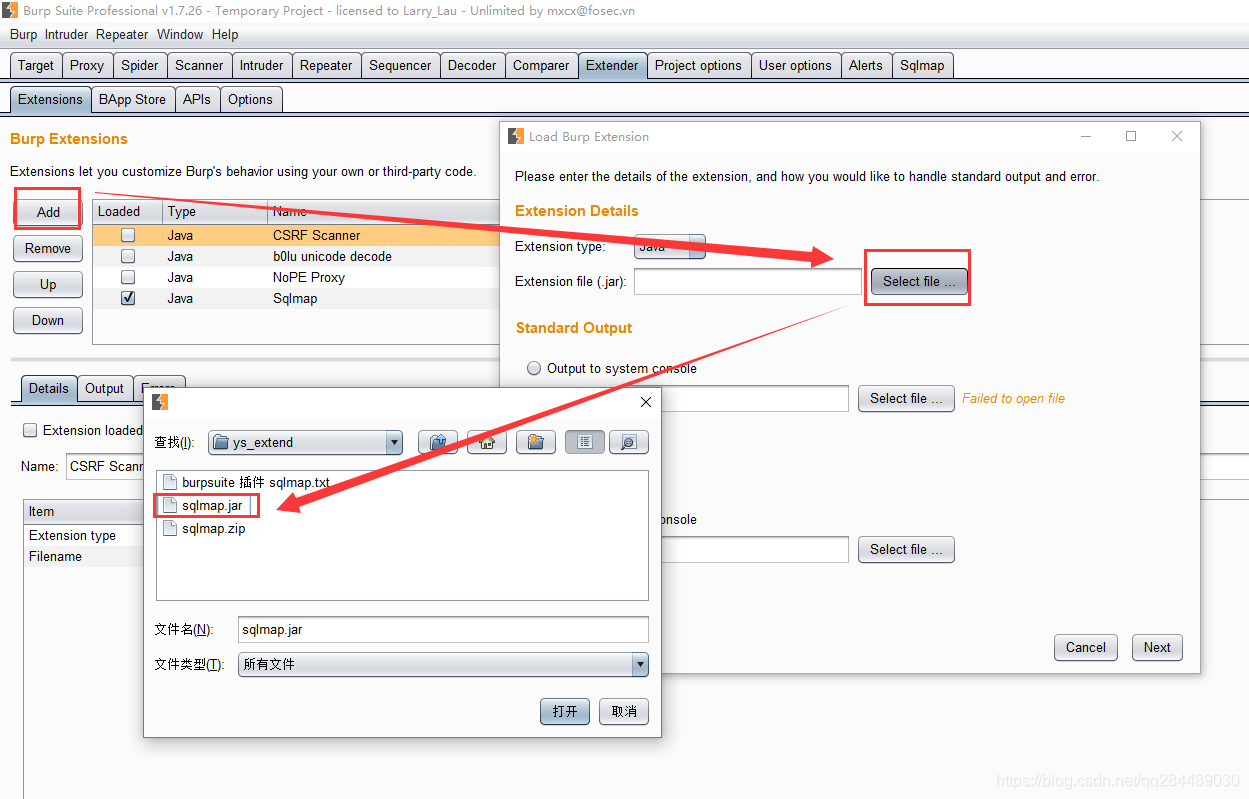1249x799 pixels.
Task: Switch to the User options tab
Action: [796, 65]
